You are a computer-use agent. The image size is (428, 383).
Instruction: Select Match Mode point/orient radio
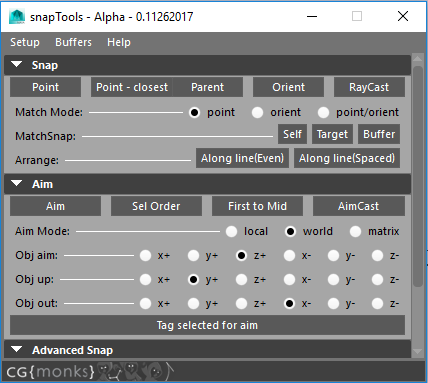pyautogui.click(x=323, y=113)
